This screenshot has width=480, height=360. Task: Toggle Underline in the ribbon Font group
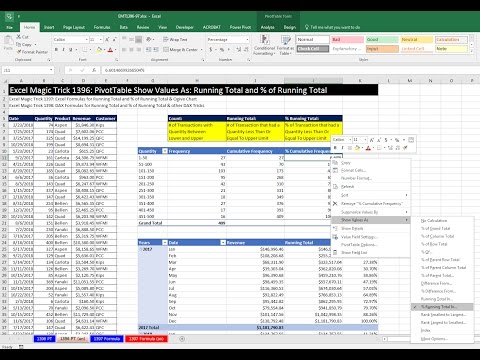click(70, 50)
